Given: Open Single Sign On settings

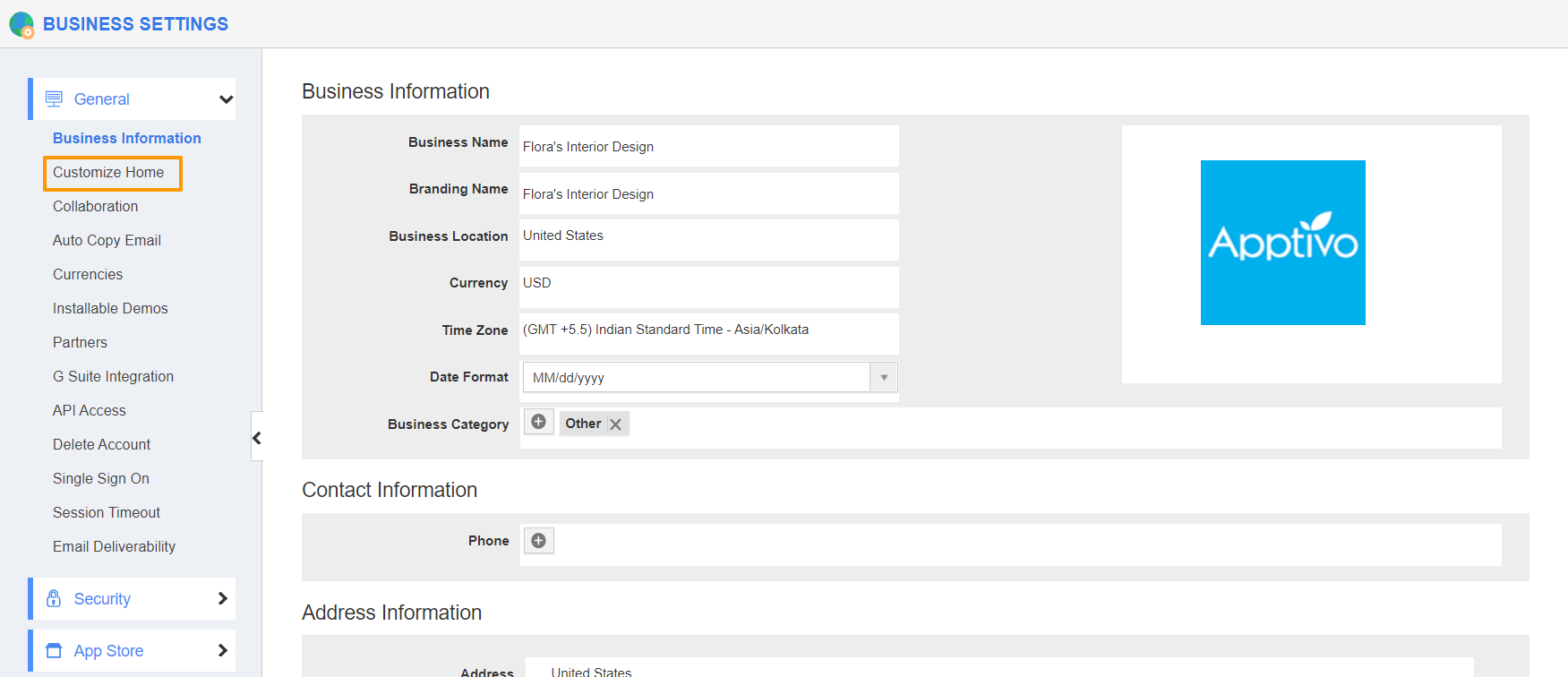Looking at the screenshot, I should (x=101, y=478).
